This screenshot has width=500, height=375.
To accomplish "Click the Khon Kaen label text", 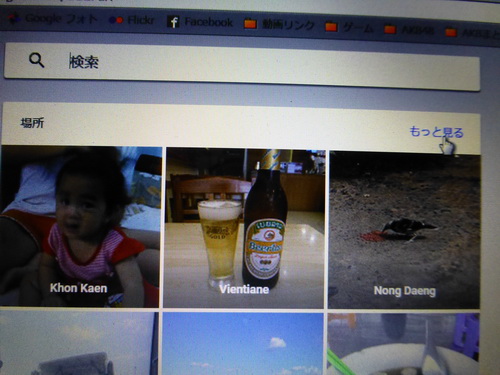I will point(79,288).
